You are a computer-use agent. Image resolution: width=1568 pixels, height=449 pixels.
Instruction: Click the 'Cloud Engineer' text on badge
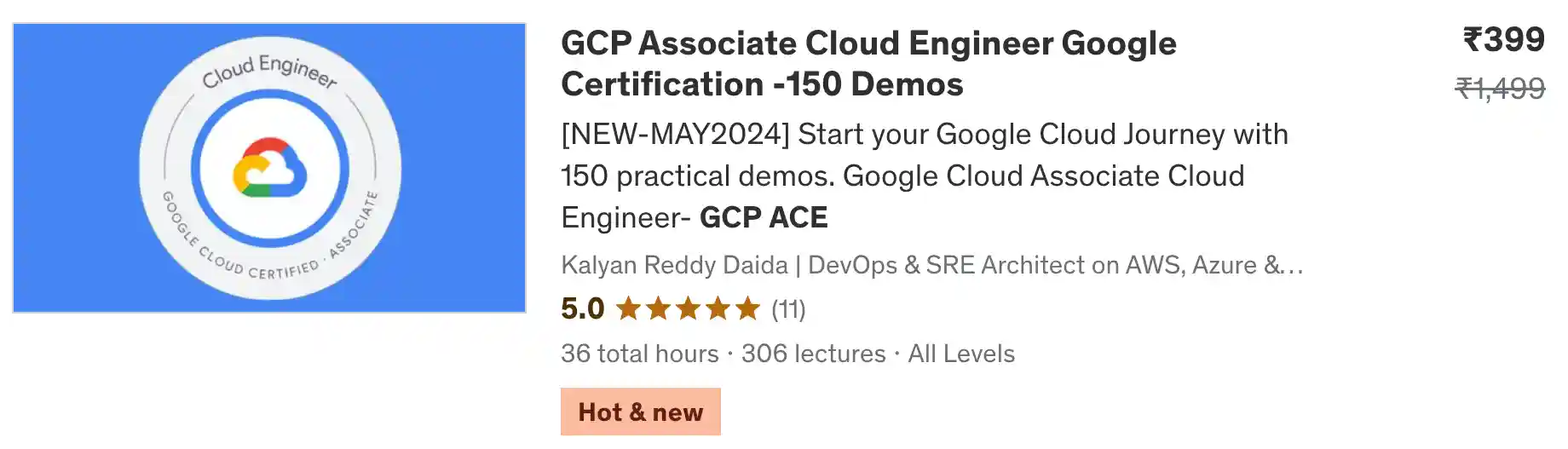[269, 70]
